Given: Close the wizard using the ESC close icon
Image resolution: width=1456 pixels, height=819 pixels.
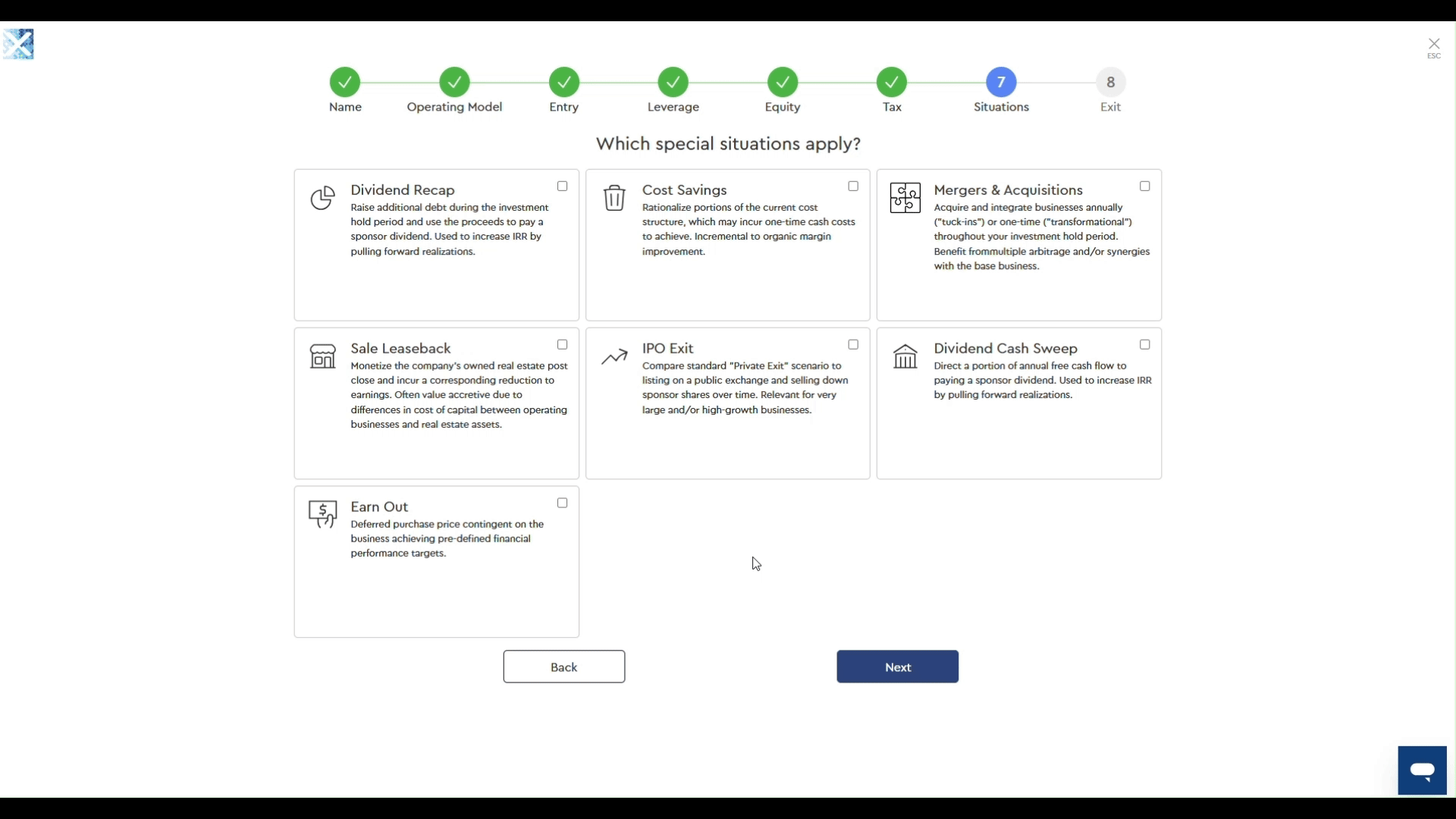Looking at the screenshot, I should point(1434,43).
